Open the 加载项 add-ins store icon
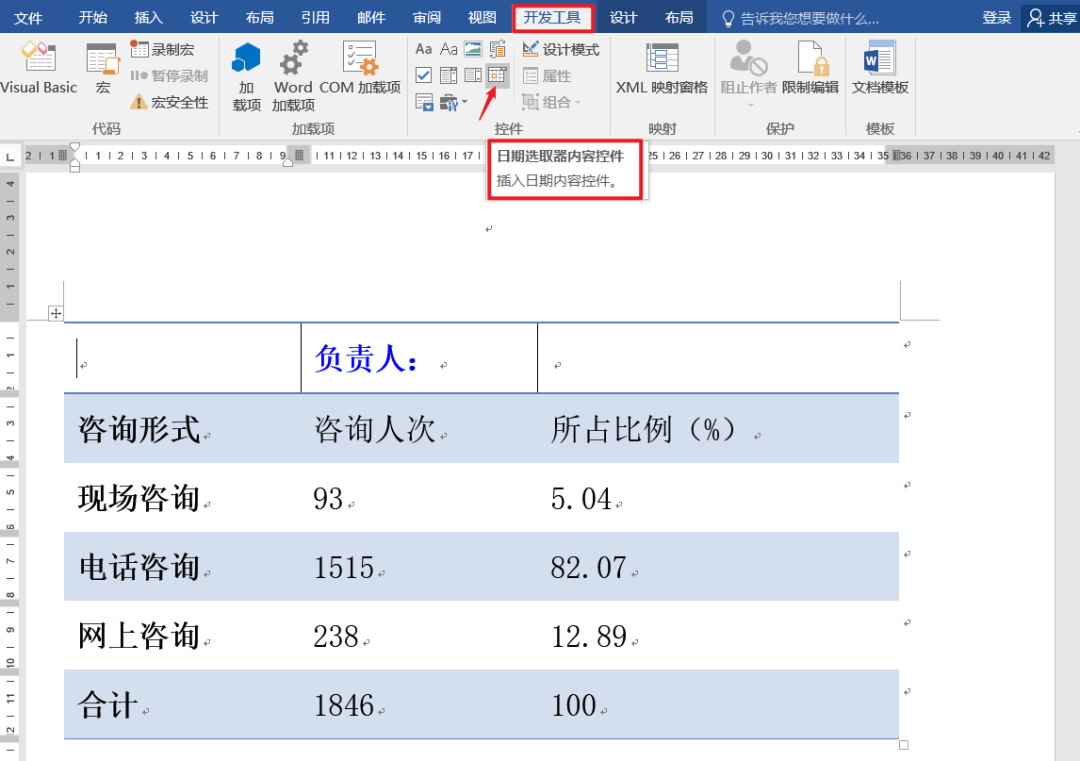This screenshot has width=1080, height=761. point(246,76)
